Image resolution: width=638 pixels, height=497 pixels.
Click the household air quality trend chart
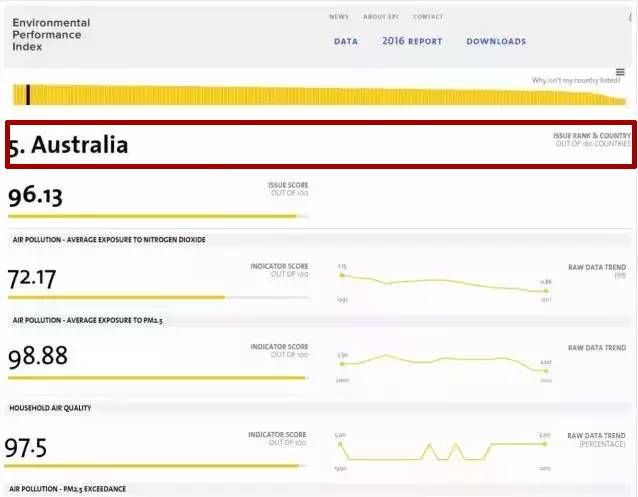pos(443,451)
